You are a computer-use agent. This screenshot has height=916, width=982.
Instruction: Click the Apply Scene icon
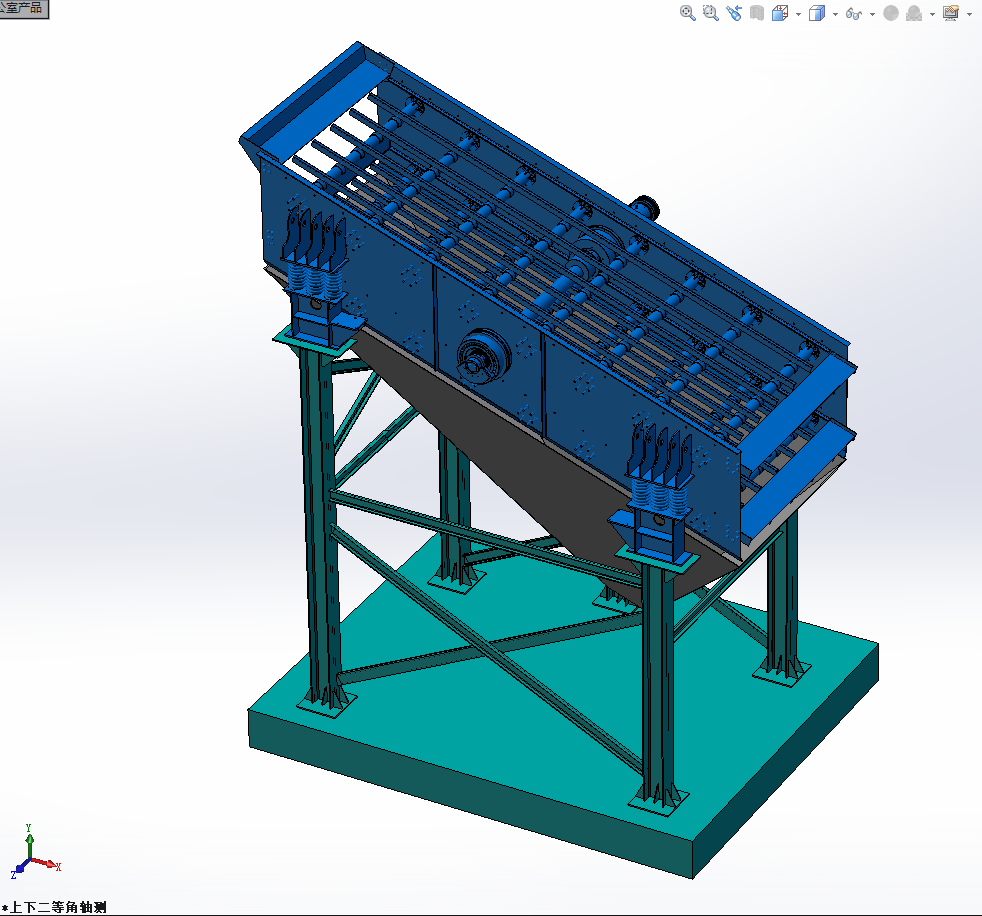click(914, 13)
